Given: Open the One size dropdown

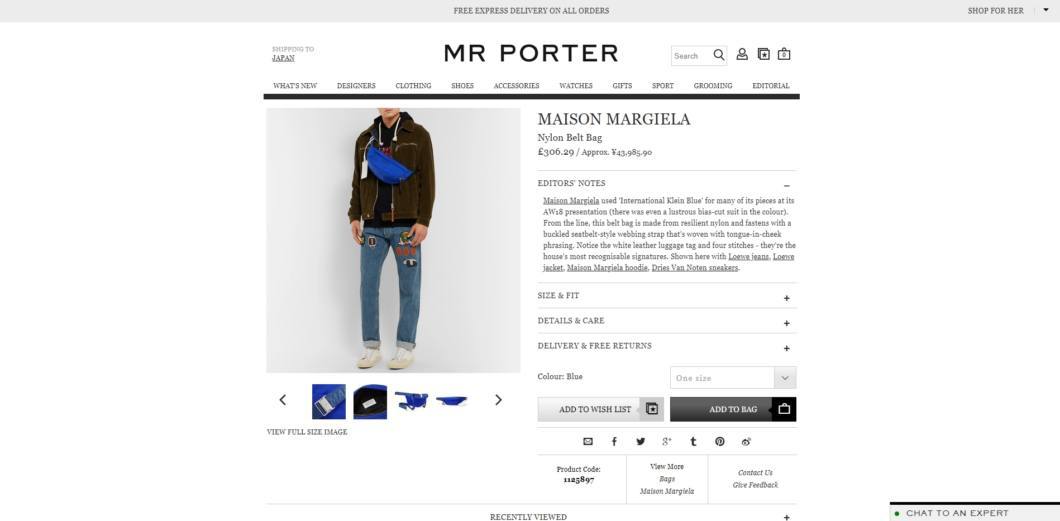Looking at the screenshot, I should 733,378.
